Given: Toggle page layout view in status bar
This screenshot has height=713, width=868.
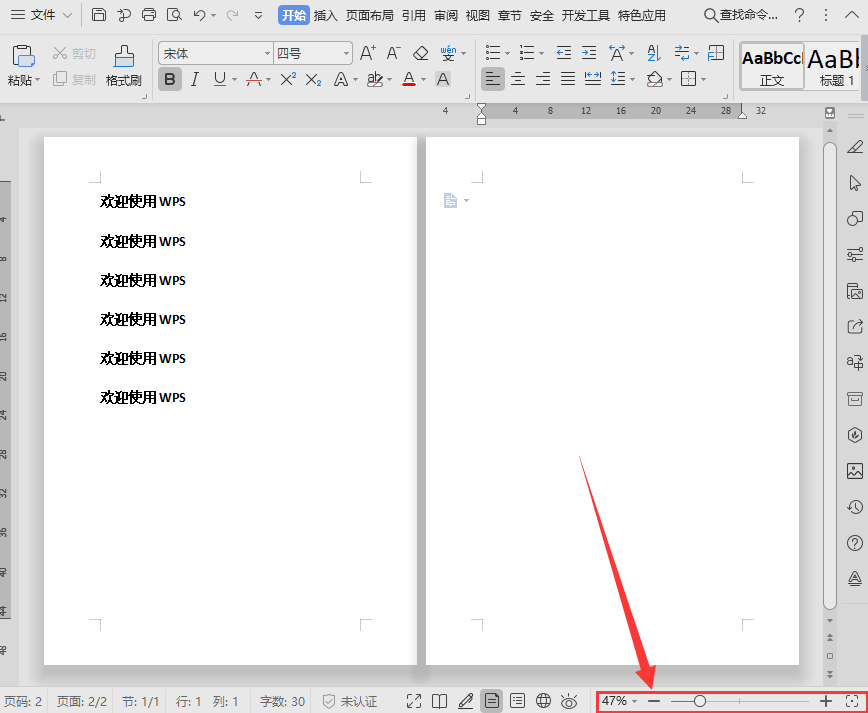Looking at the screenshot, I should 492,701.
